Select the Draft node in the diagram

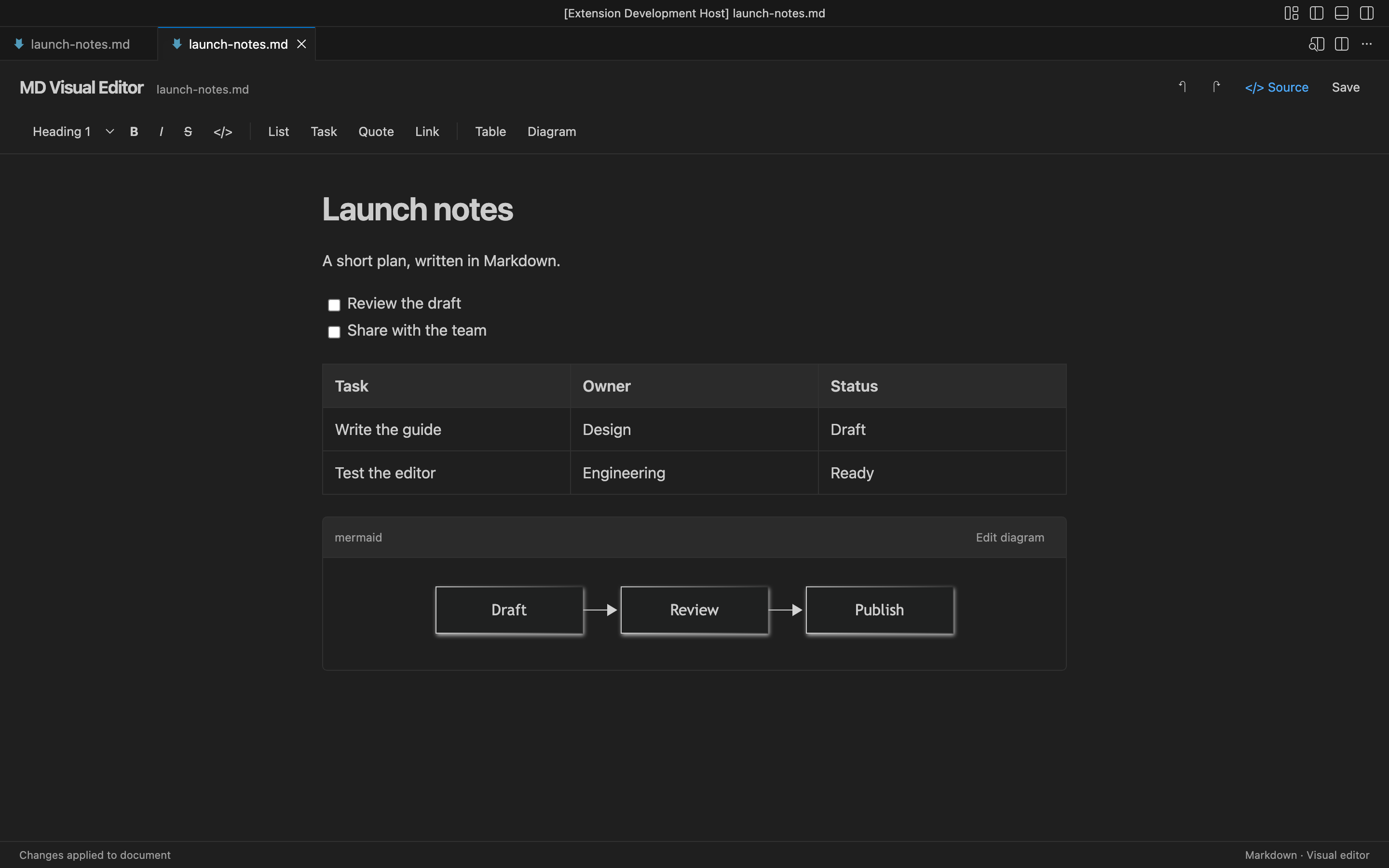coord(509,610)
